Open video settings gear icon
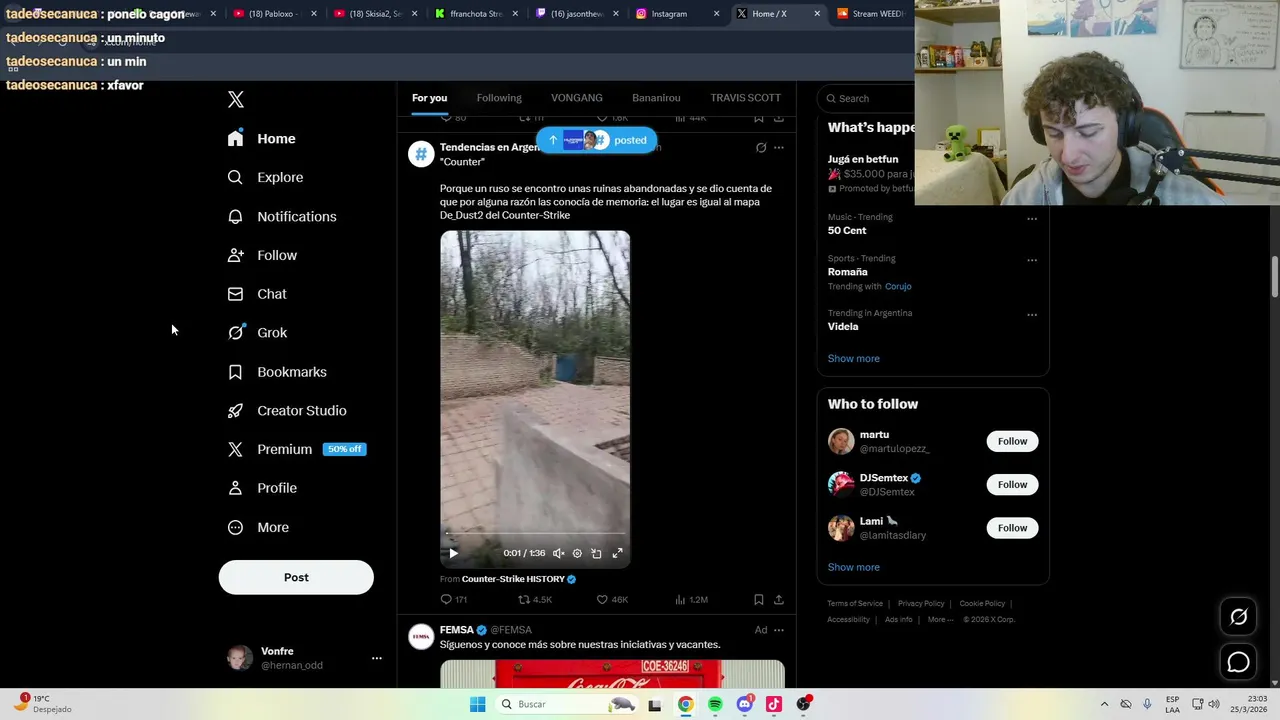Viewport: 1280px width, 720px height. 577,553
